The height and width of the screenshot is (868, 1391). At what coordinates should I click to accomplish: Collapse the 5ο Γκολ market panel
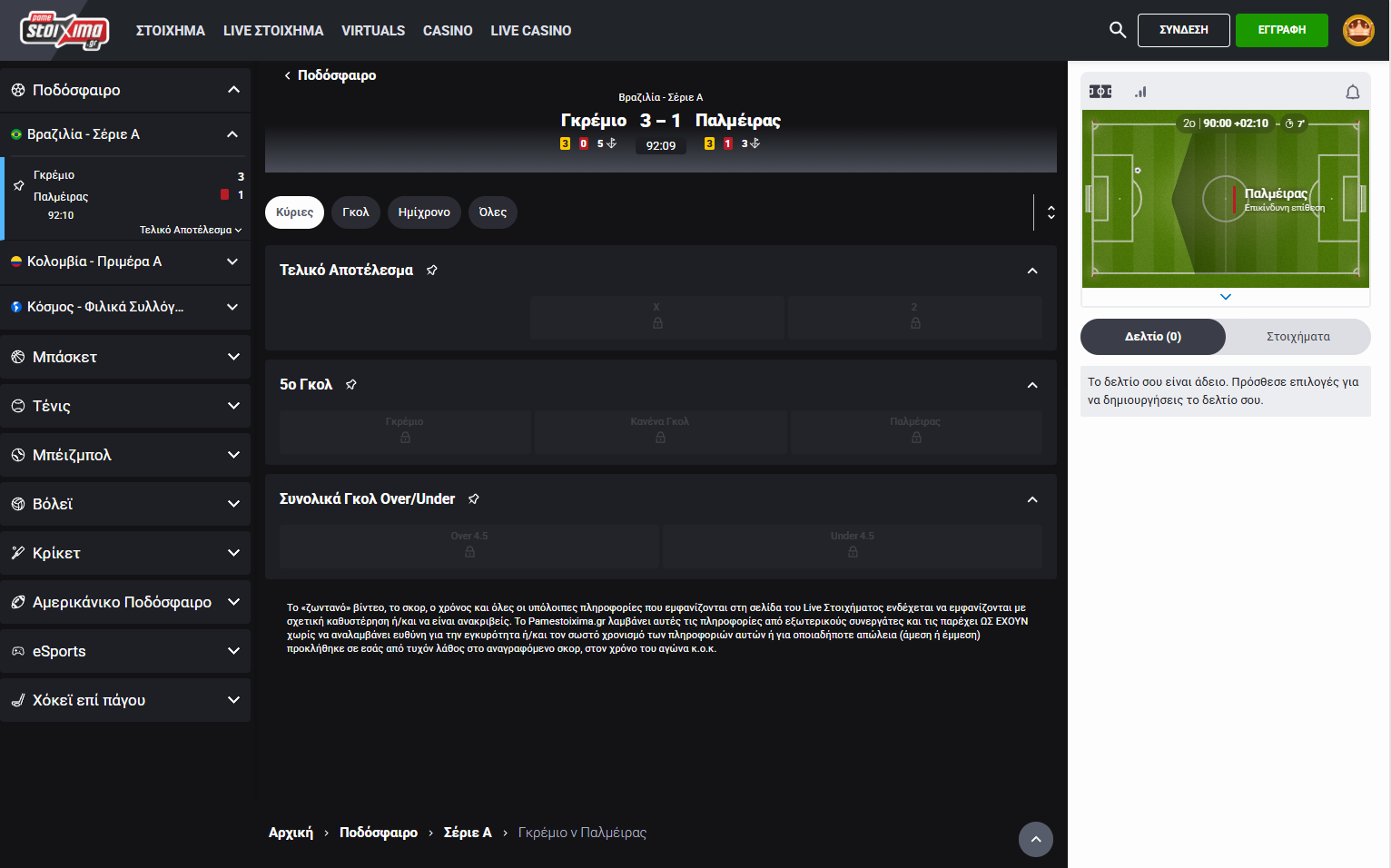pos(1032,385)
